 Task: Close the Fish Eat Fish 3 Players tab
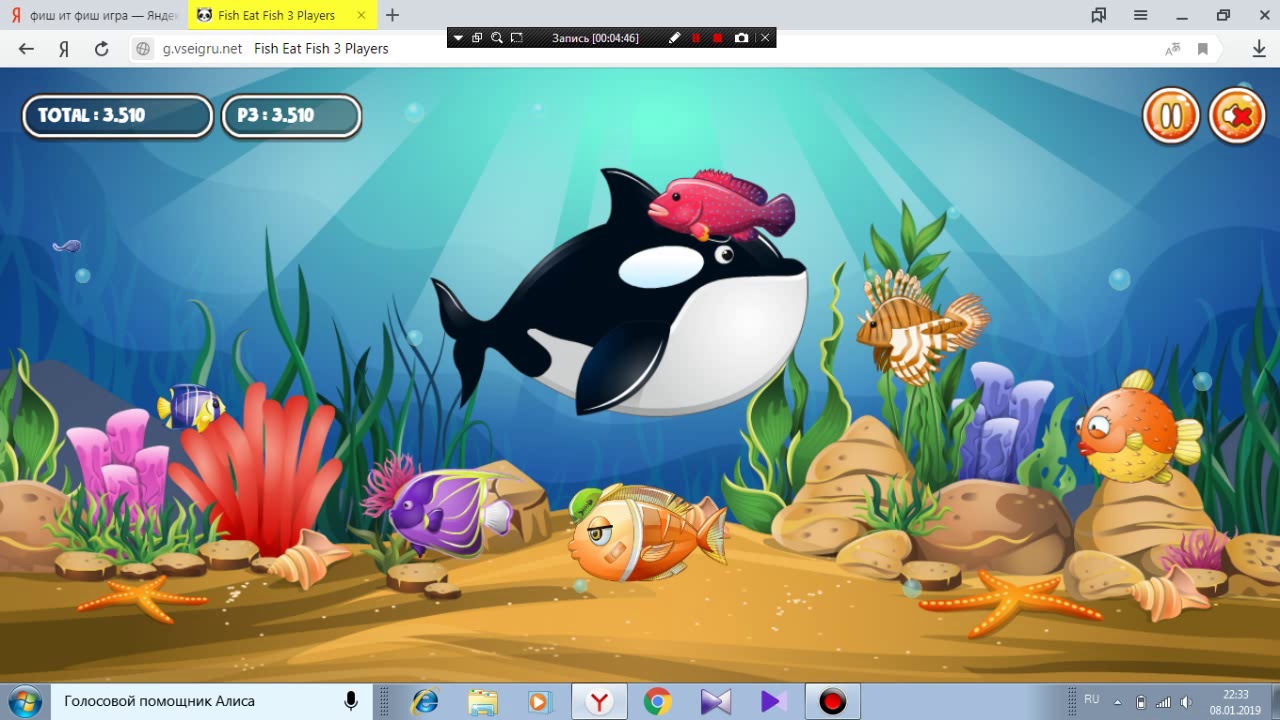click(x=361, y=15)
